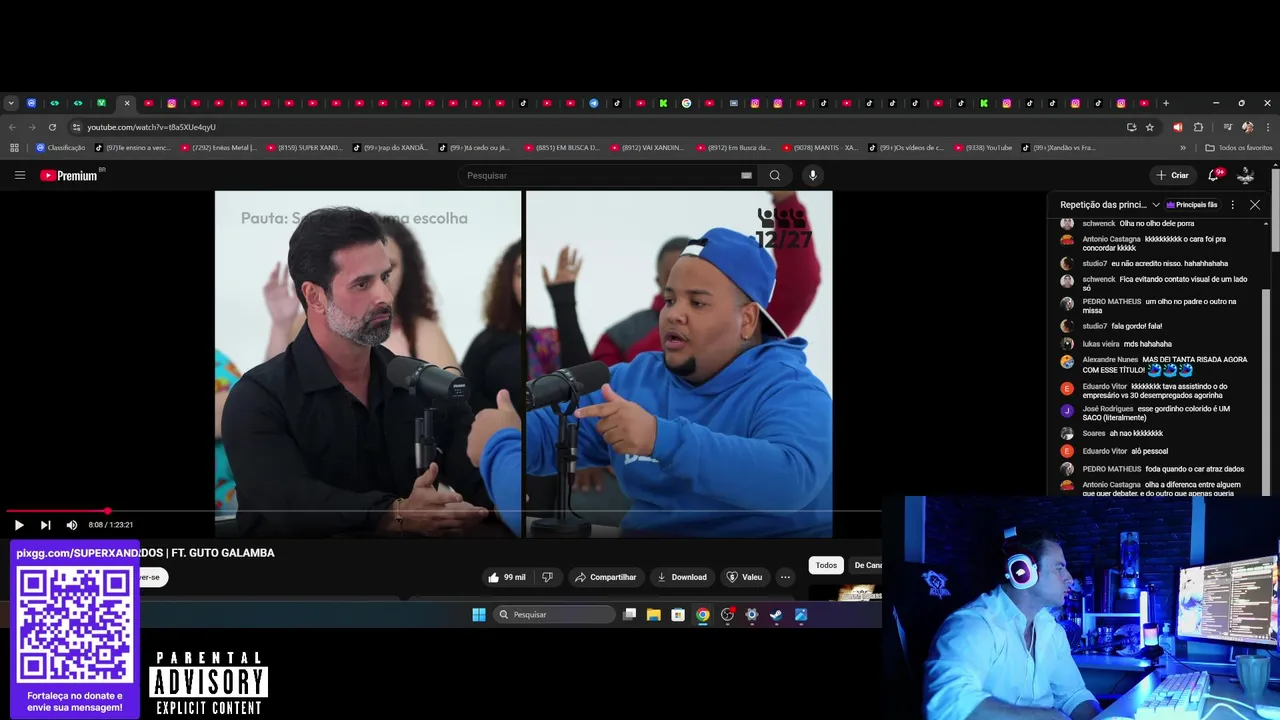This screenshot has width=1280, height=720.
Task: Open Chrome three-dot menu
Action: (x=1268, y=127)
